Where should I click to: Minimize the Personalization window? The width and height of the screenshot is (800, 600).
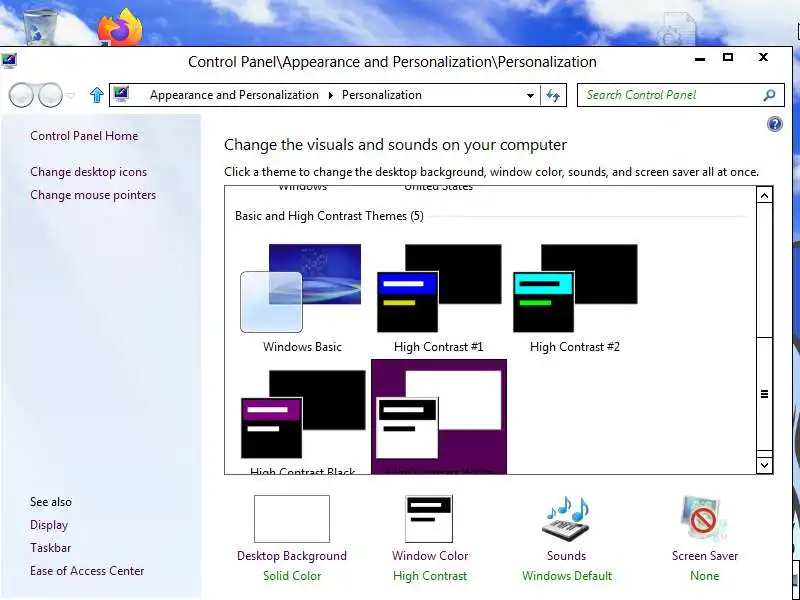click(700, 59)
